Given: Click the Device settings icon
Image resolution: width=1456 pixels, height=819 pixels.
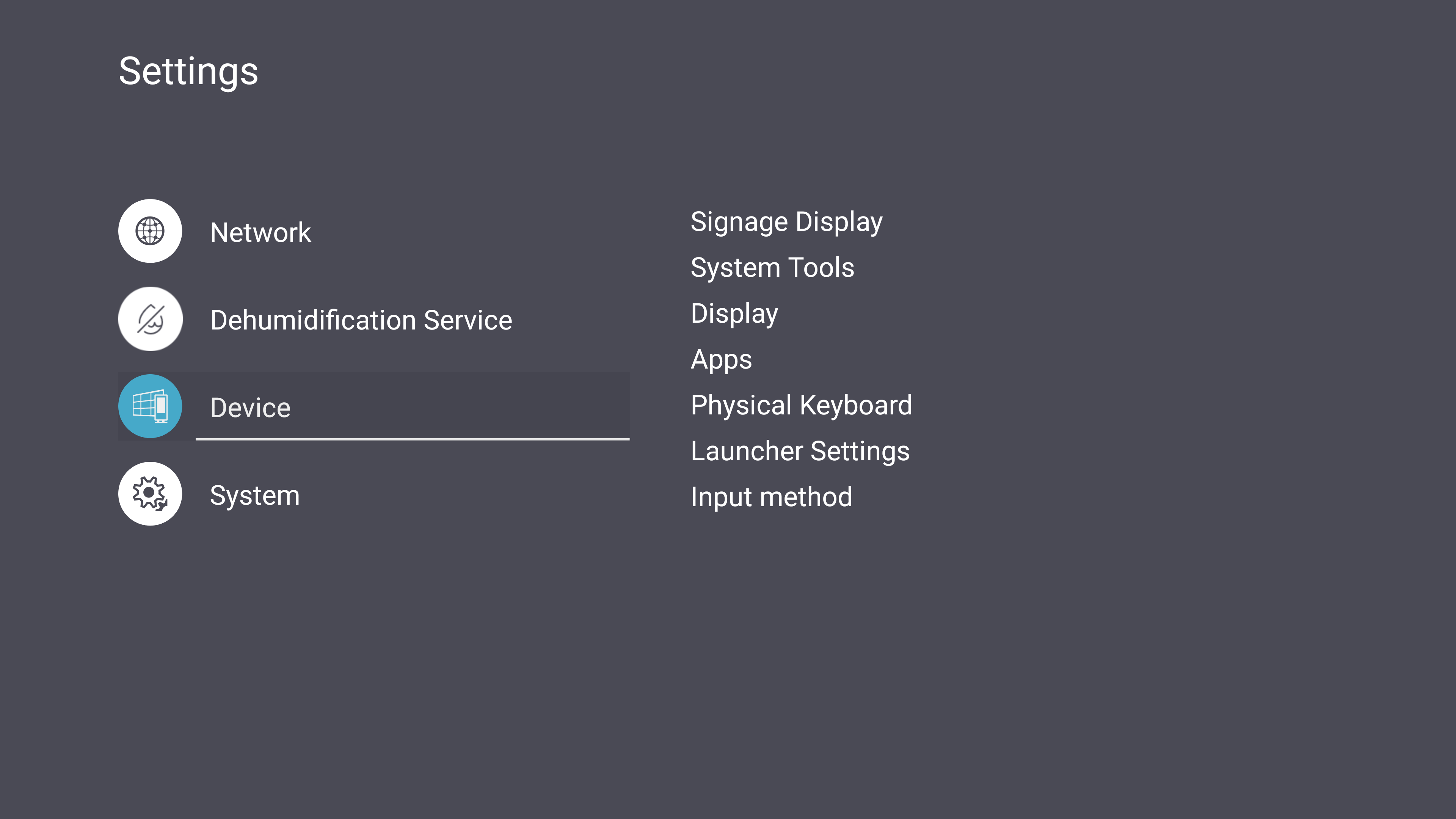Looking at the screenshot, I should pyautogui.click(x=150, y=406).
